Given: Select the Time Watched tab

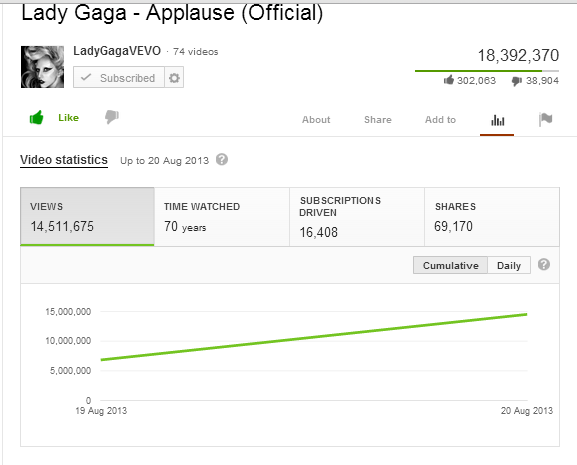Looking at the screenshot, I should pos(222,217).
